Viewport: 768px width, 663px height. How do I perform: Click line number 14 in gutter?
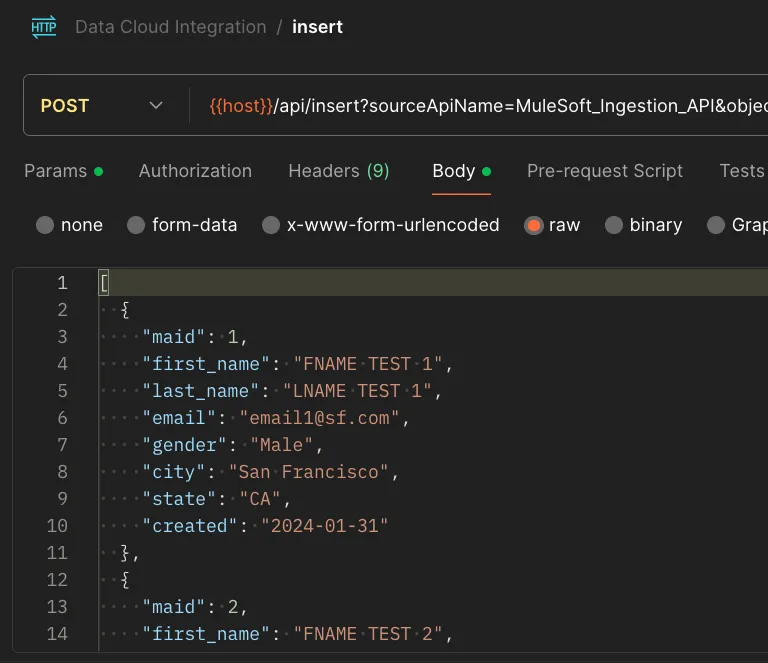point(57,634)
